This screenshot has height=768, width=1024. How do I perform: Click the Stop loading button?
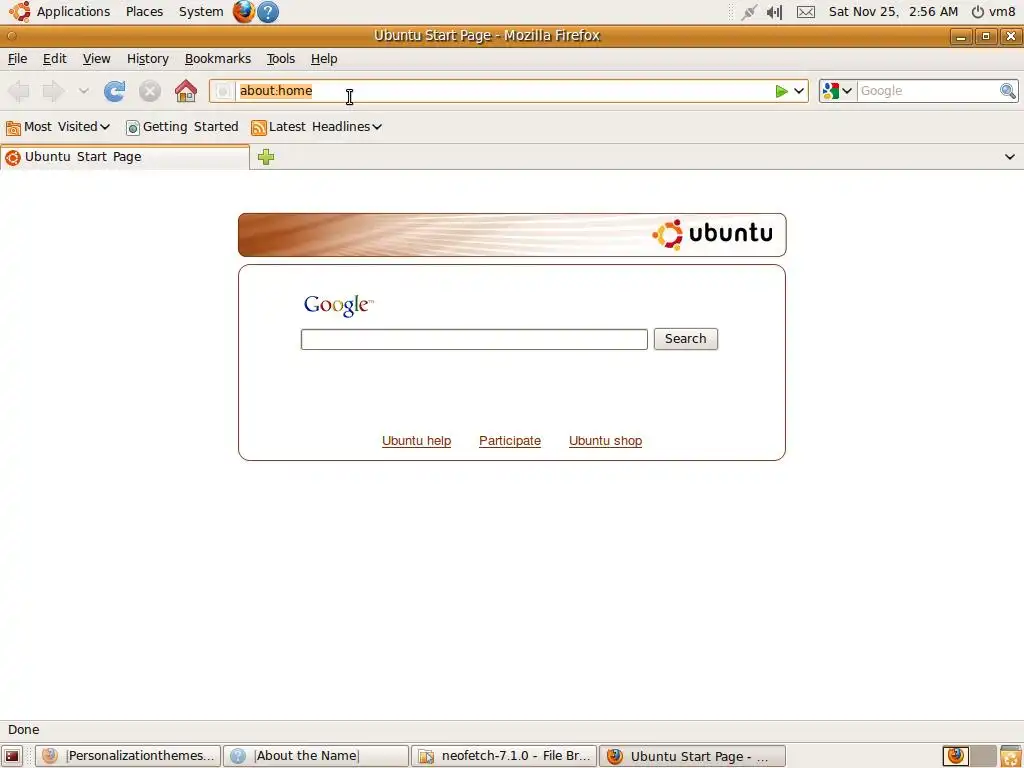tap(150, 91)
